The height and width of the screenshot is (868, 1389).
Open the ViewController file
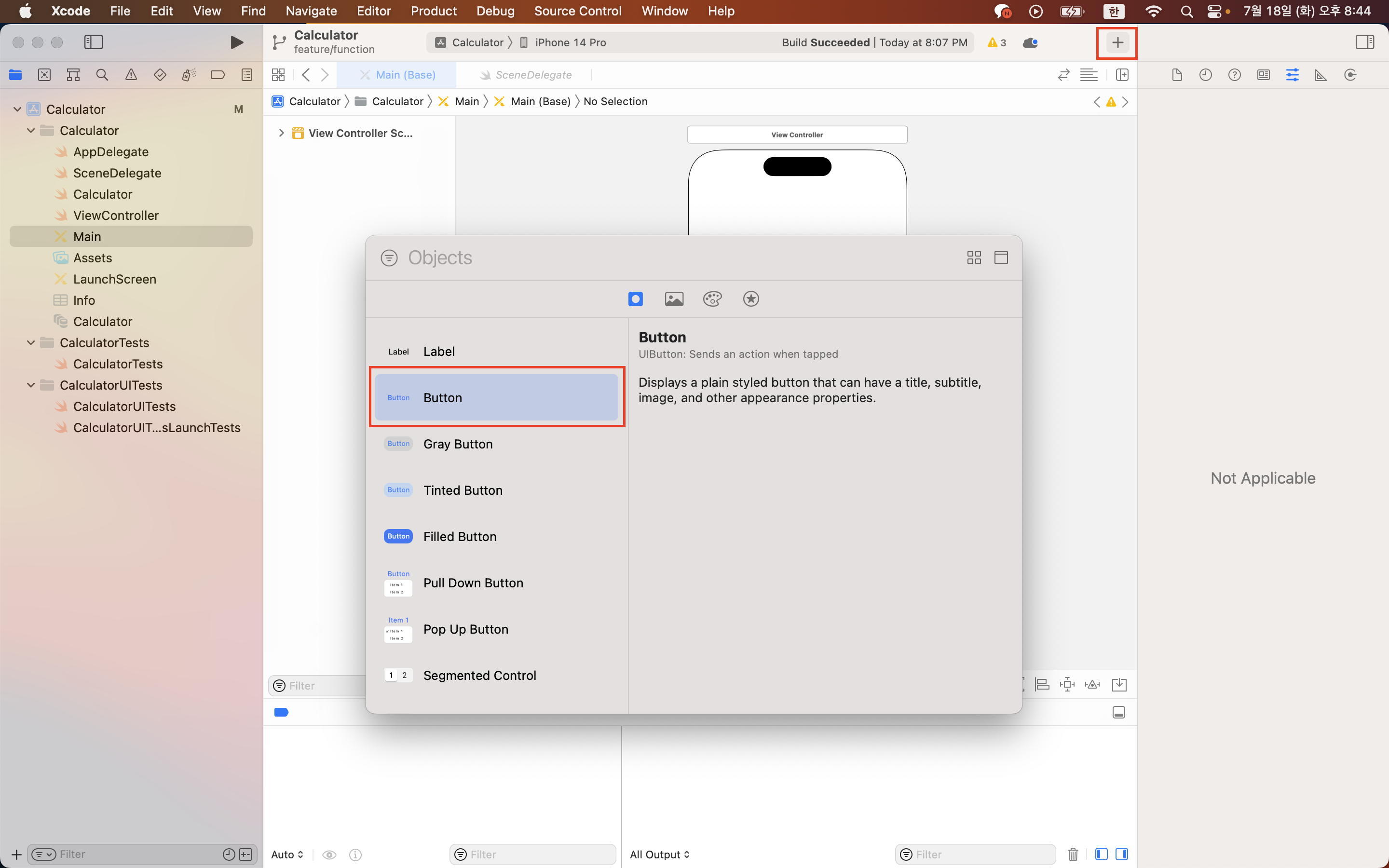point(116,215)
